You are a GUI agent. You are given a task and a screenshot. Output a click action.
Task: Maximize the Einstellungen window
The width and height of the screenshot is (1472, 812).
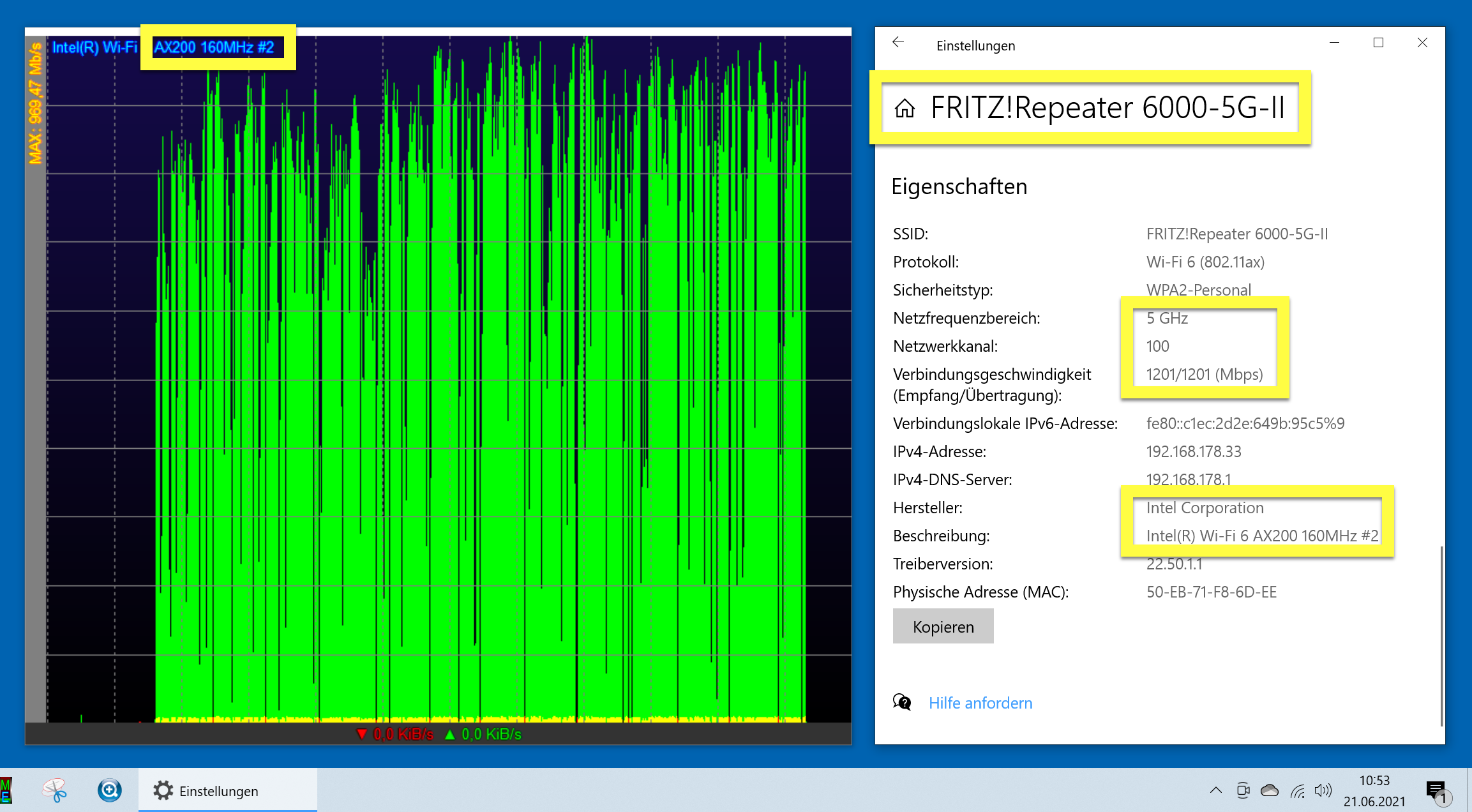[x=1378, y=43]
